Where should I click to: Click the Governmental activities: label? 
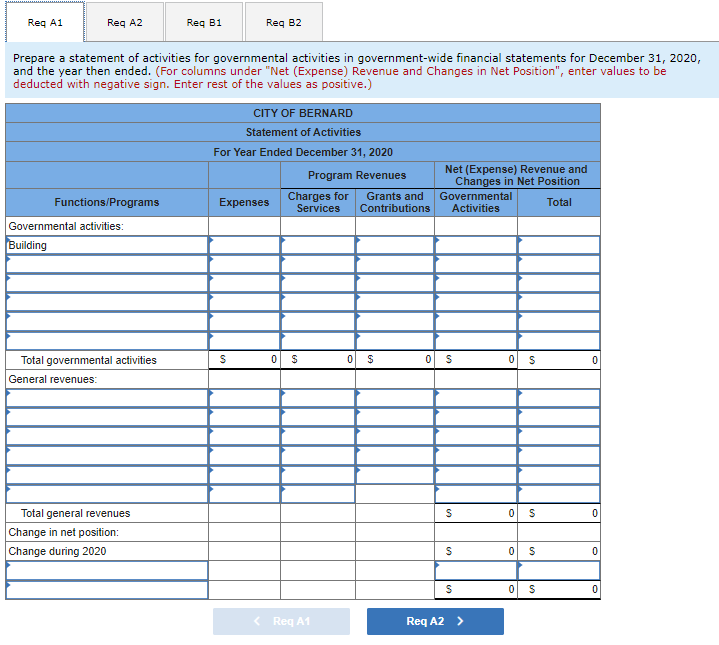66,226
